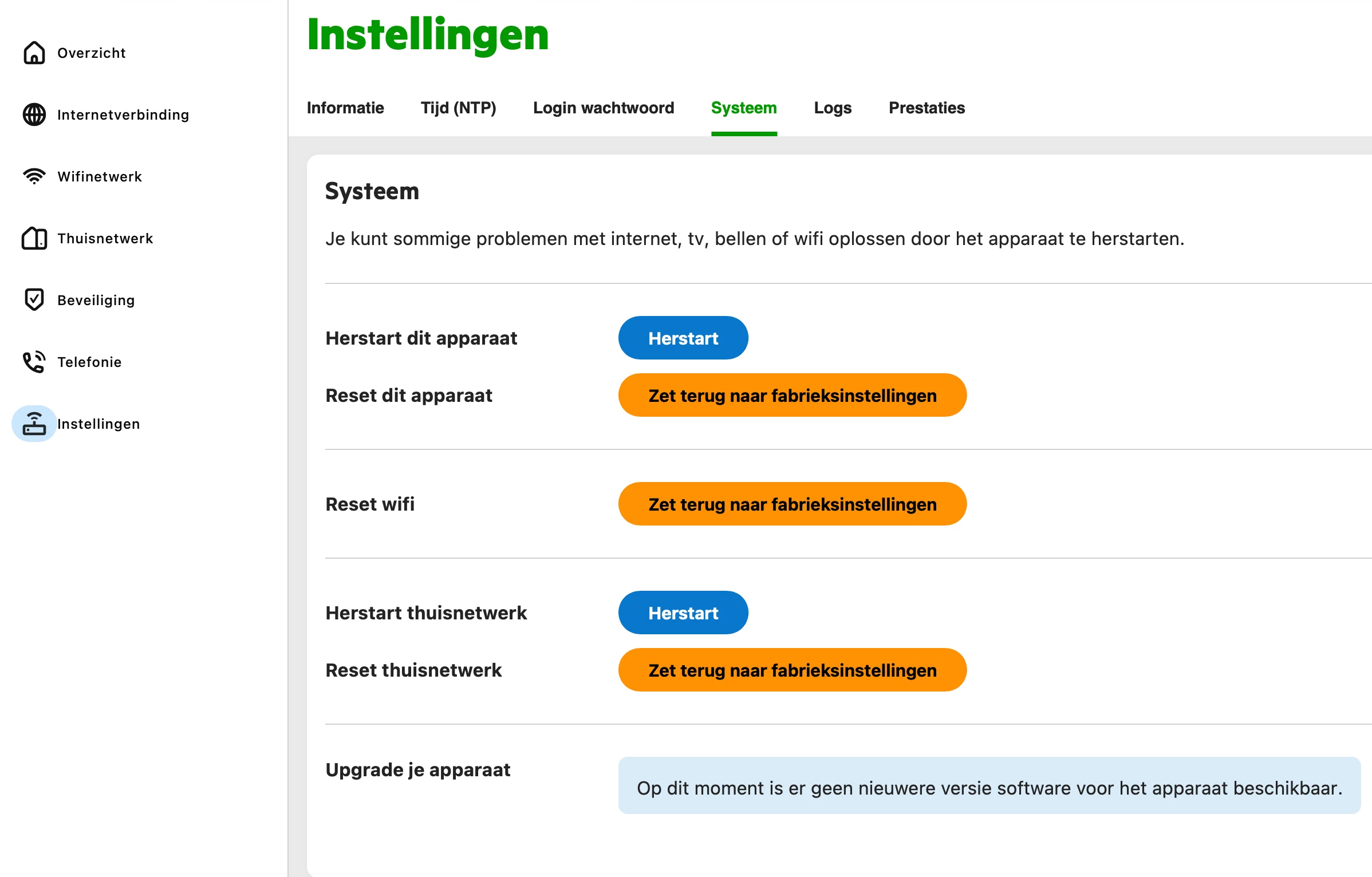
Task: Click the Internetverbinding globe icon
Action: click(34, 114)
